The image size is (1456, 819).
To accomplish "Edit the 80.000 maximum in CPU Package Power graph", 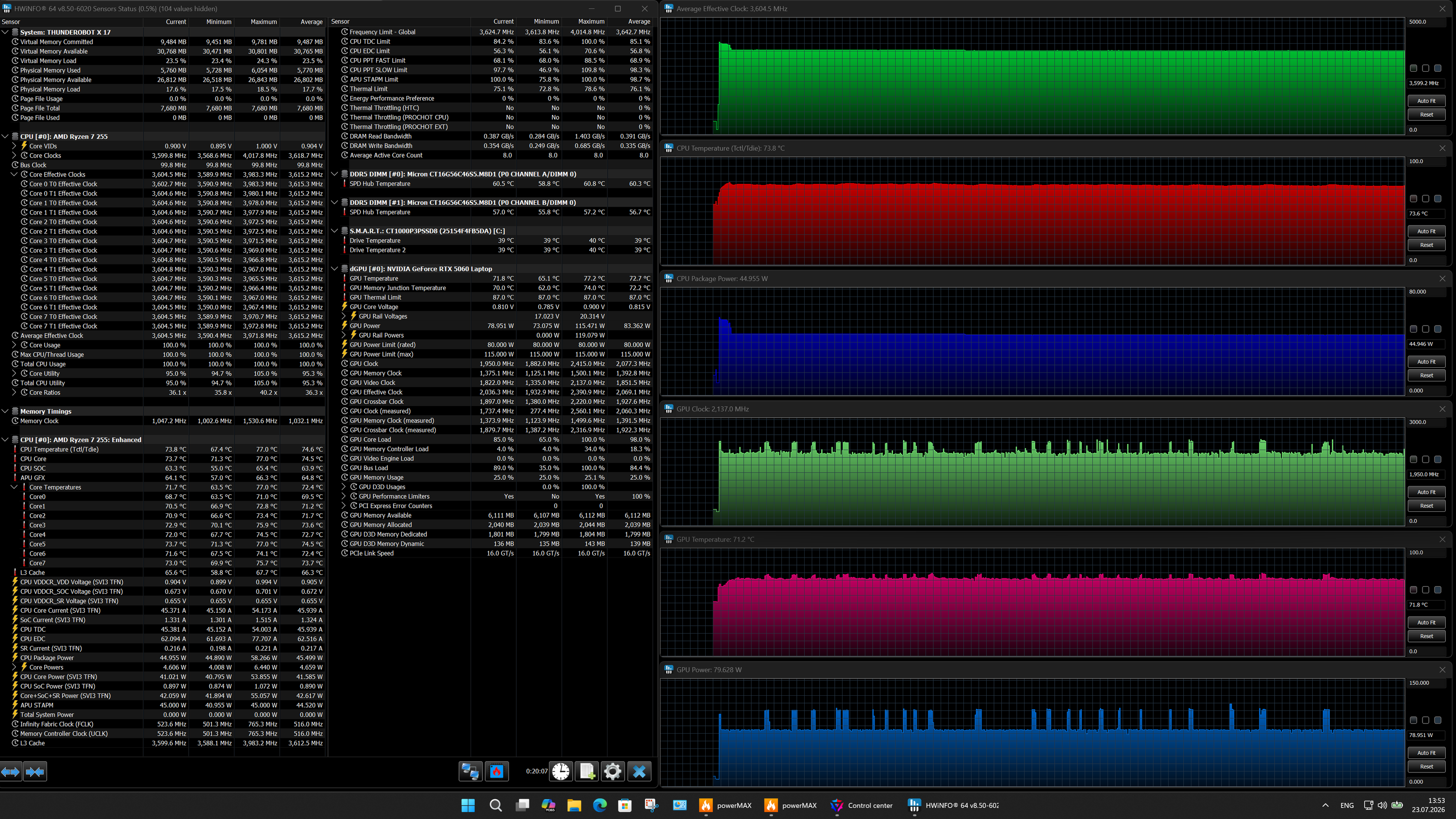I will point(1426,292).
